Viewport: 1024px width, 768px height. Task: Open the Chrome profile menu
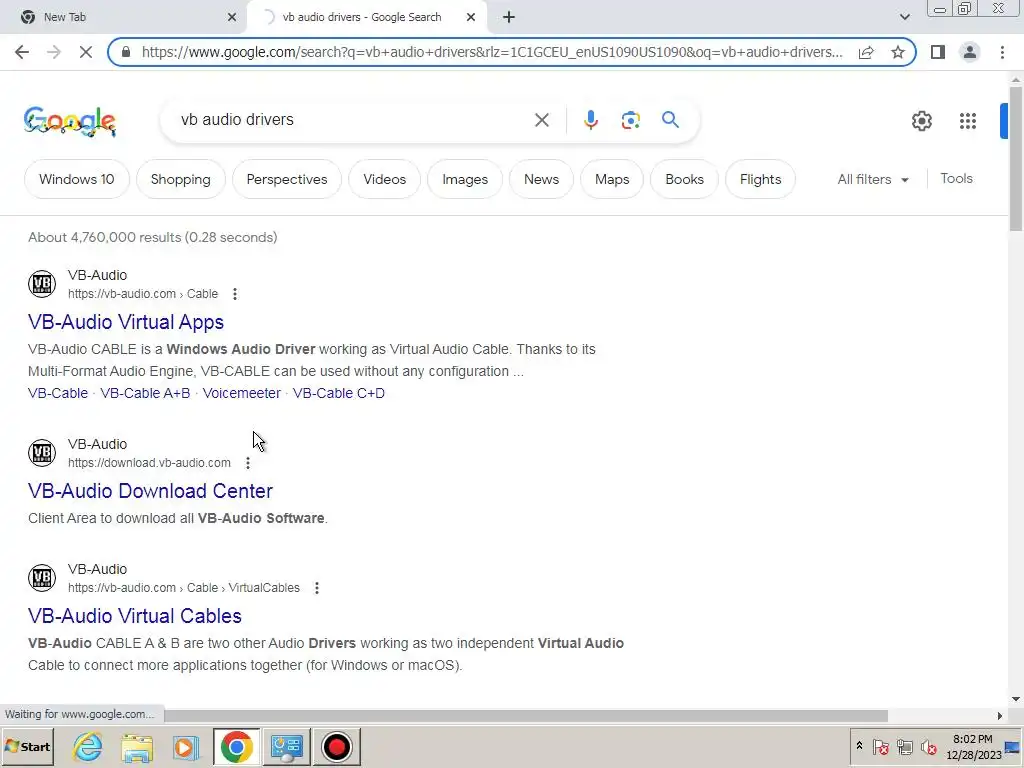[970, 52]
